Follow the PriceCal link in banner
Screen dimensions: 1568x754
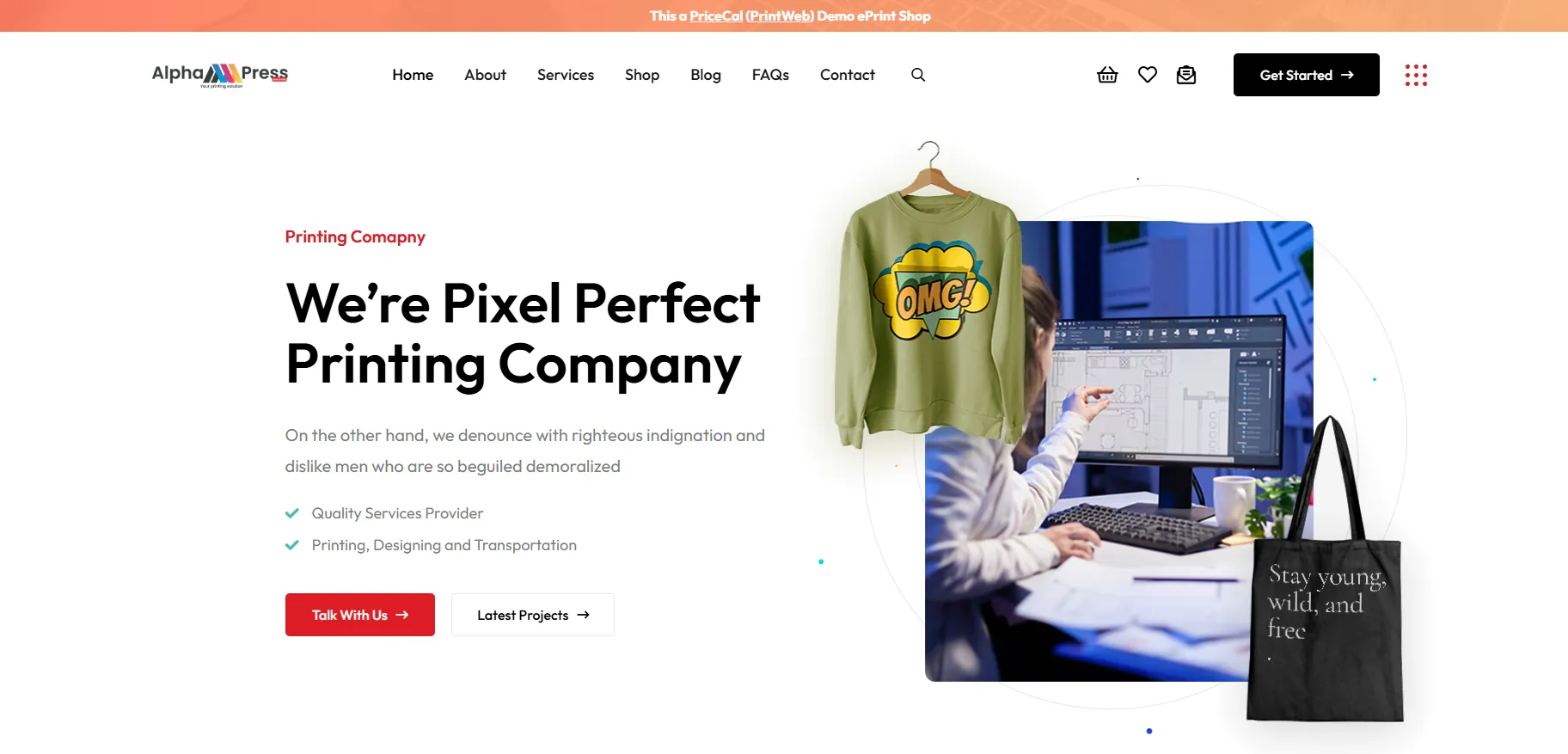point(716,15)
